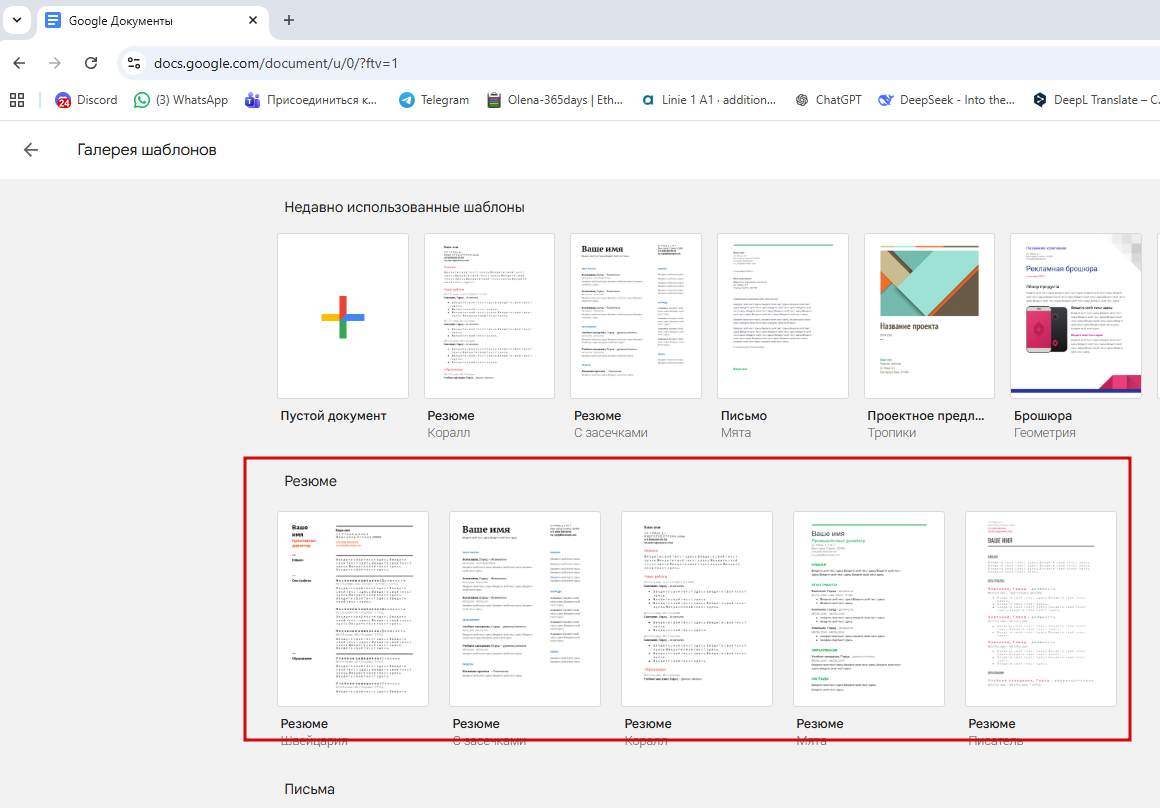Viewport: 1160px width, 808px height.
Task: Open the ChatGPT bookmark
Action: point(828,100)
